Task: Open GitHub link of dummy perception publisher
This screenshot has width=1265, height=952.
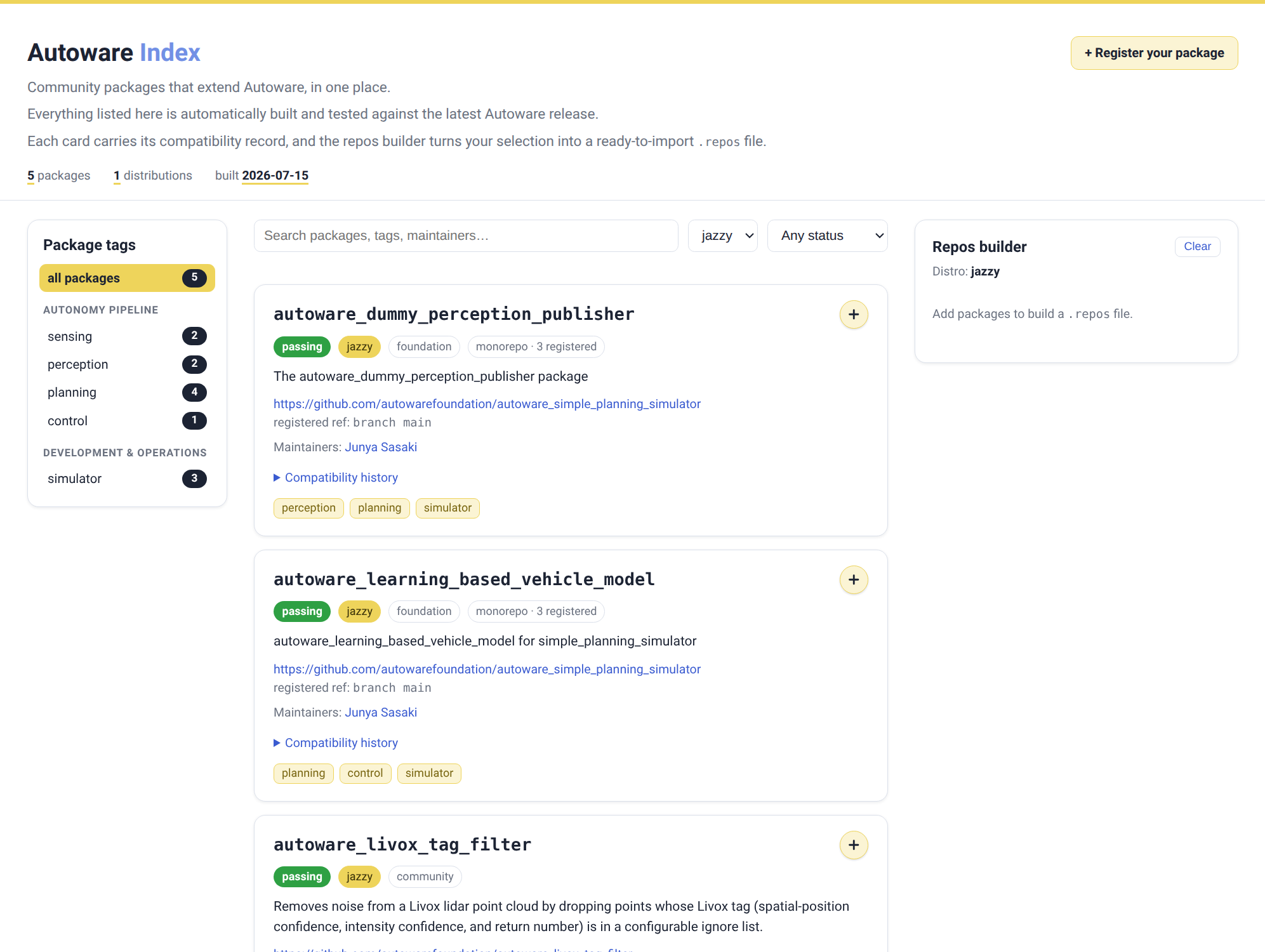Action: 487,404
